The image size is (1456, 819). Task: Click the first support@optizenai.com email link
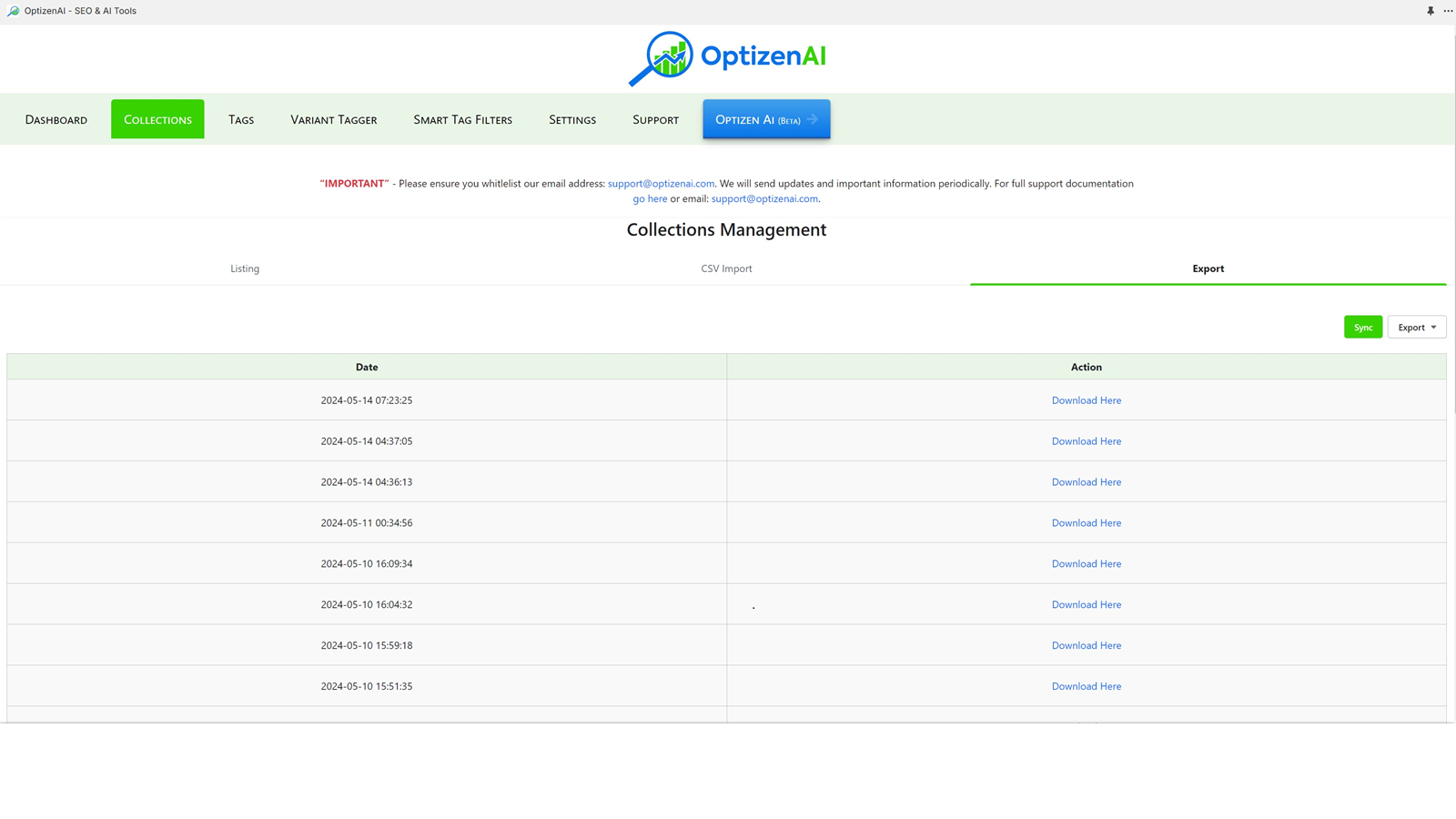[662, 184]
